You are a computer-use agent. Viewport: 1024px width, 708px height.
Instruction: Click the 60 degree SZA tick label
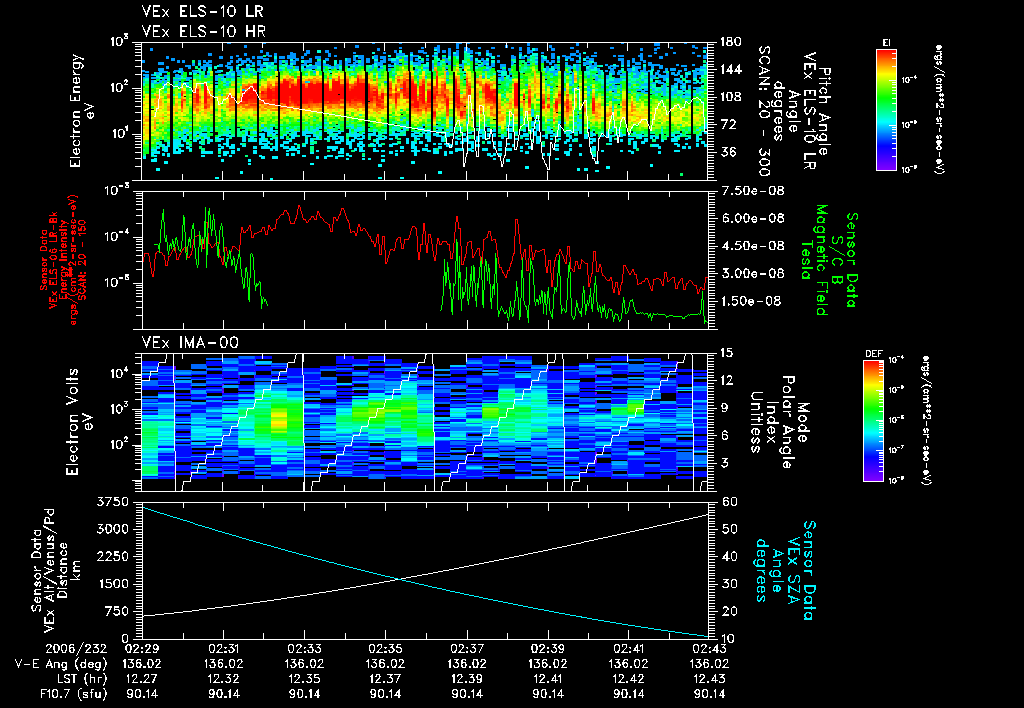pyautogui.click(x=729, y=502)
